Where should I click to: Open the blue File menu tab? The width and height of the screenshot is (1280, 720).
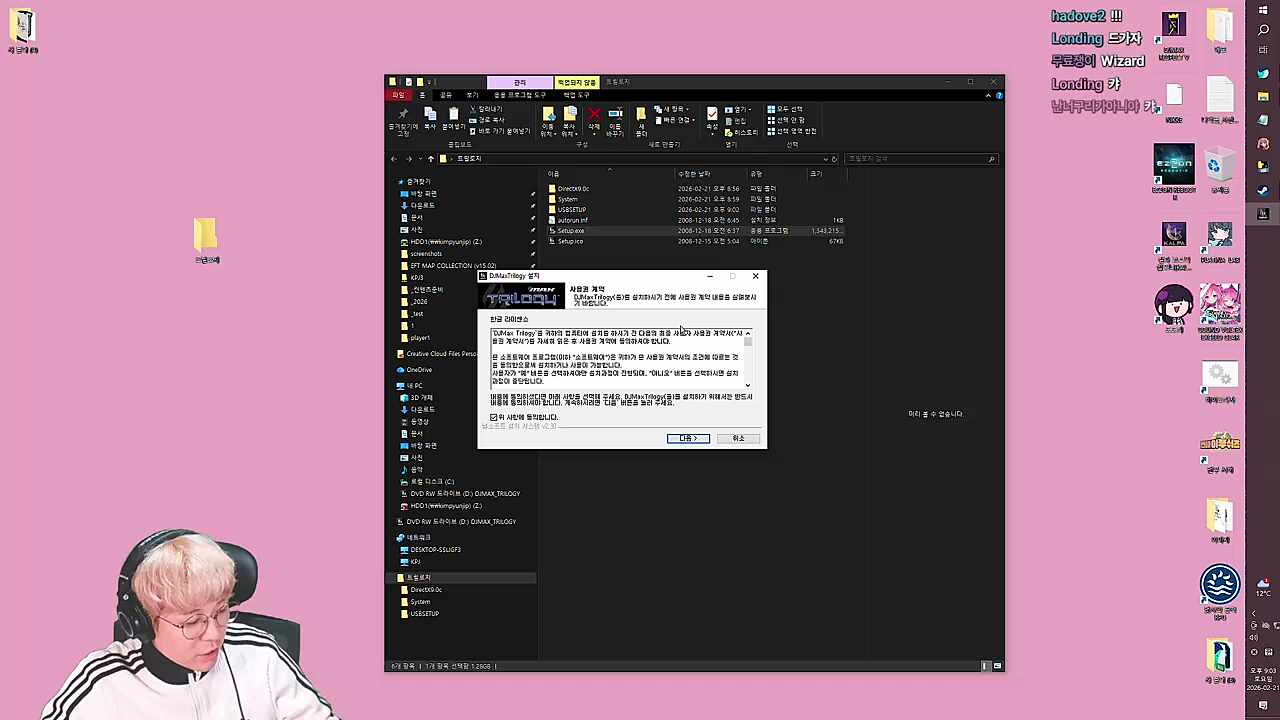point(398,95)
